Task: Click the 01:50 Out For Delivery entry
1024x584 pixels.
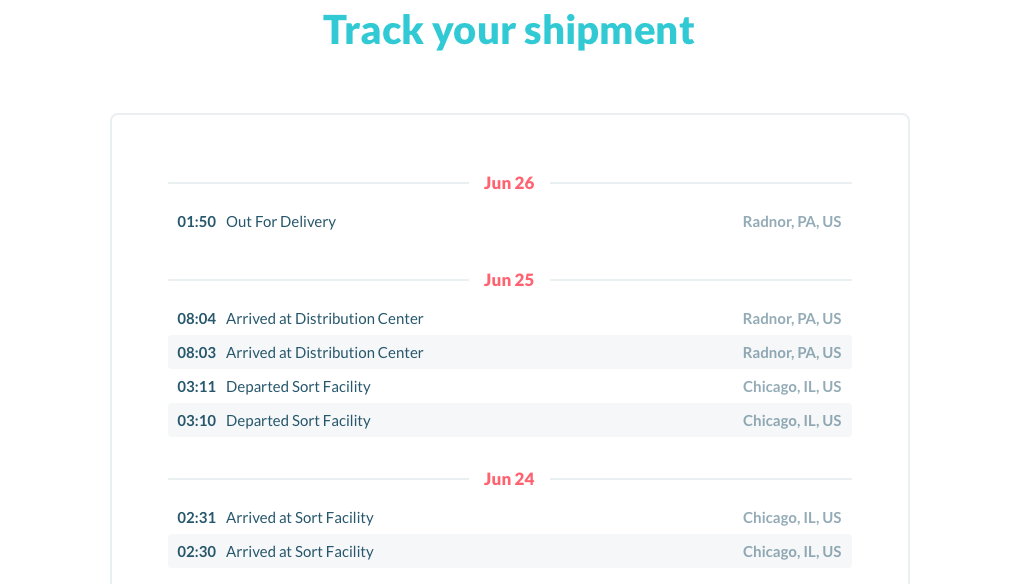Action: click(x=509, y=221)
